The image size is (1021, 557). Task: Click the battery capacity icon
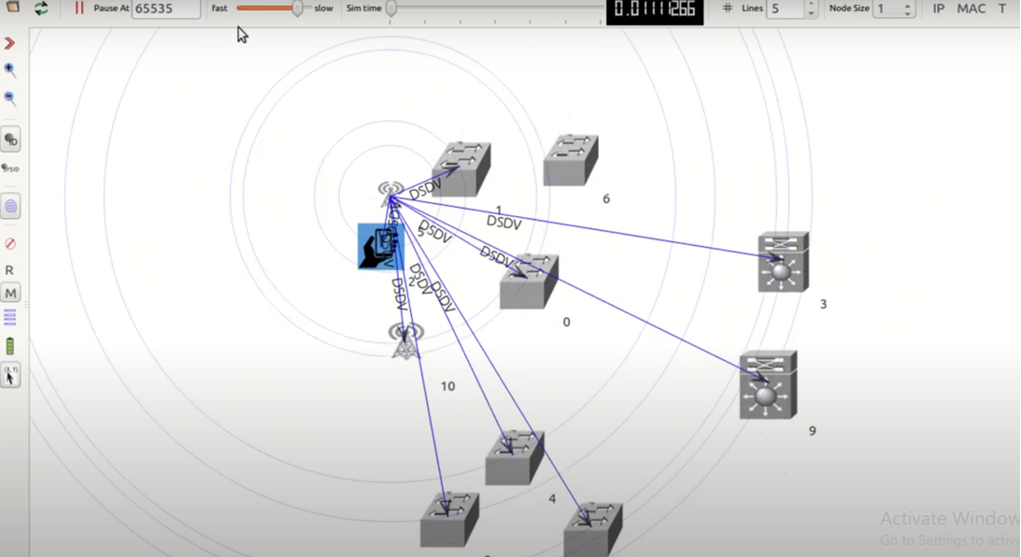tap(10, 346)
